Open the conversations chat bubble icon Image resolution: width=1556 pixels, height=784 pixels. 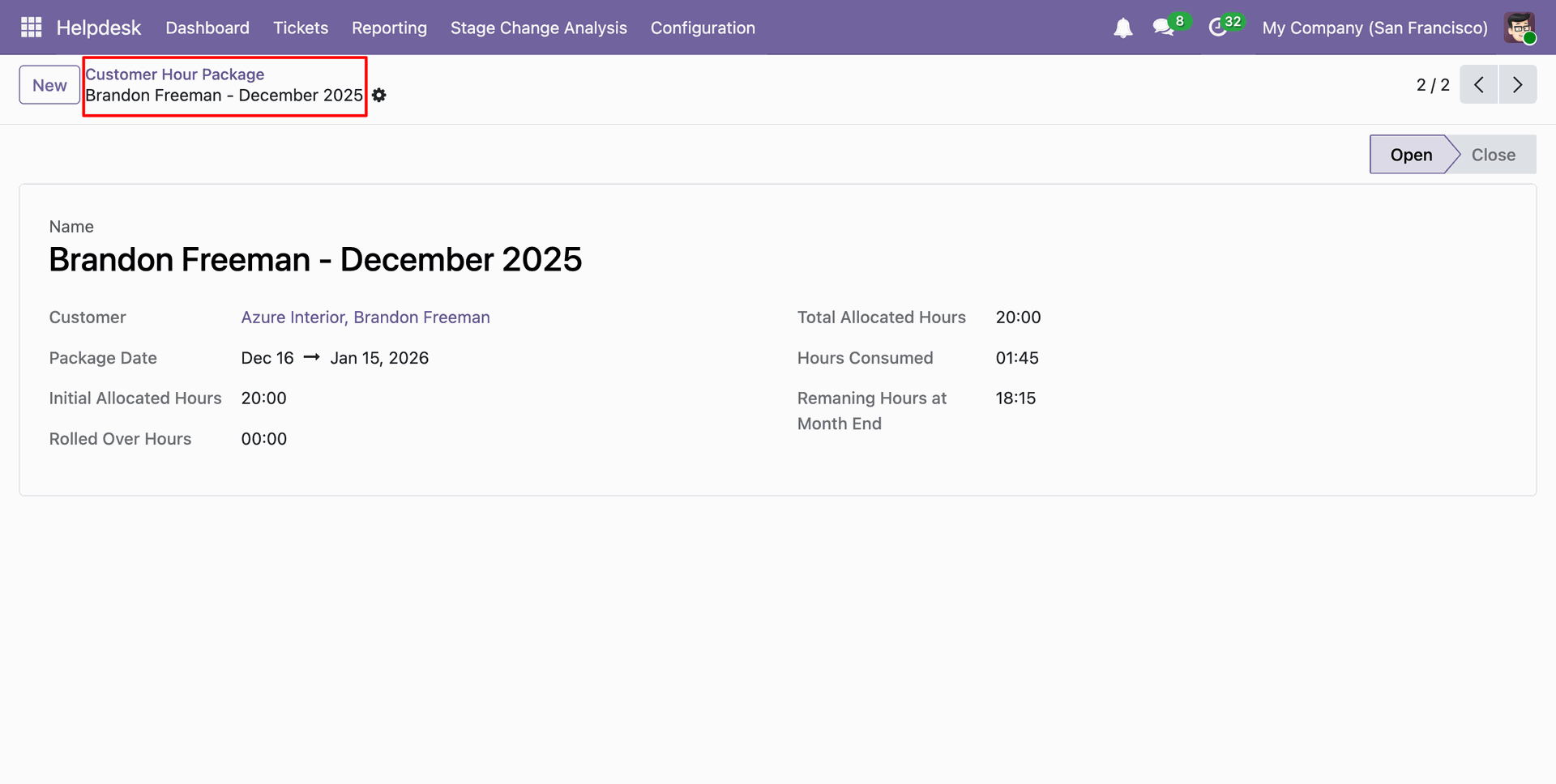[x=1164, y=28]
